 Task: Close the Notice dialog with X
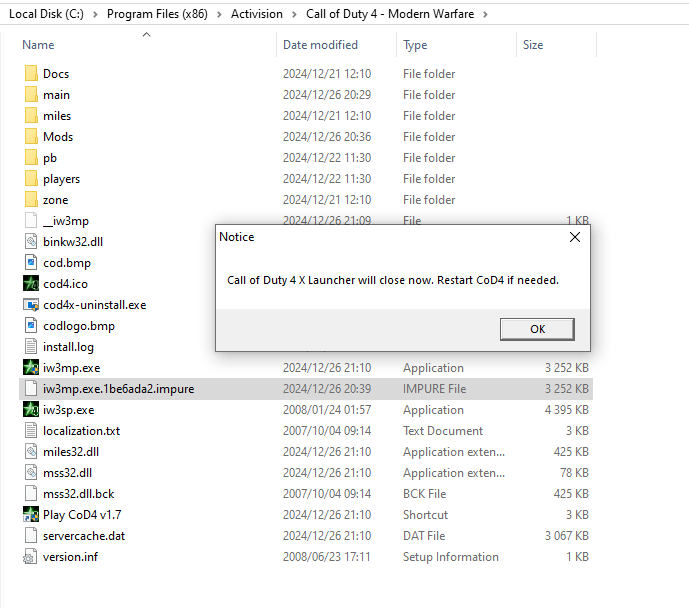[575, 237]
